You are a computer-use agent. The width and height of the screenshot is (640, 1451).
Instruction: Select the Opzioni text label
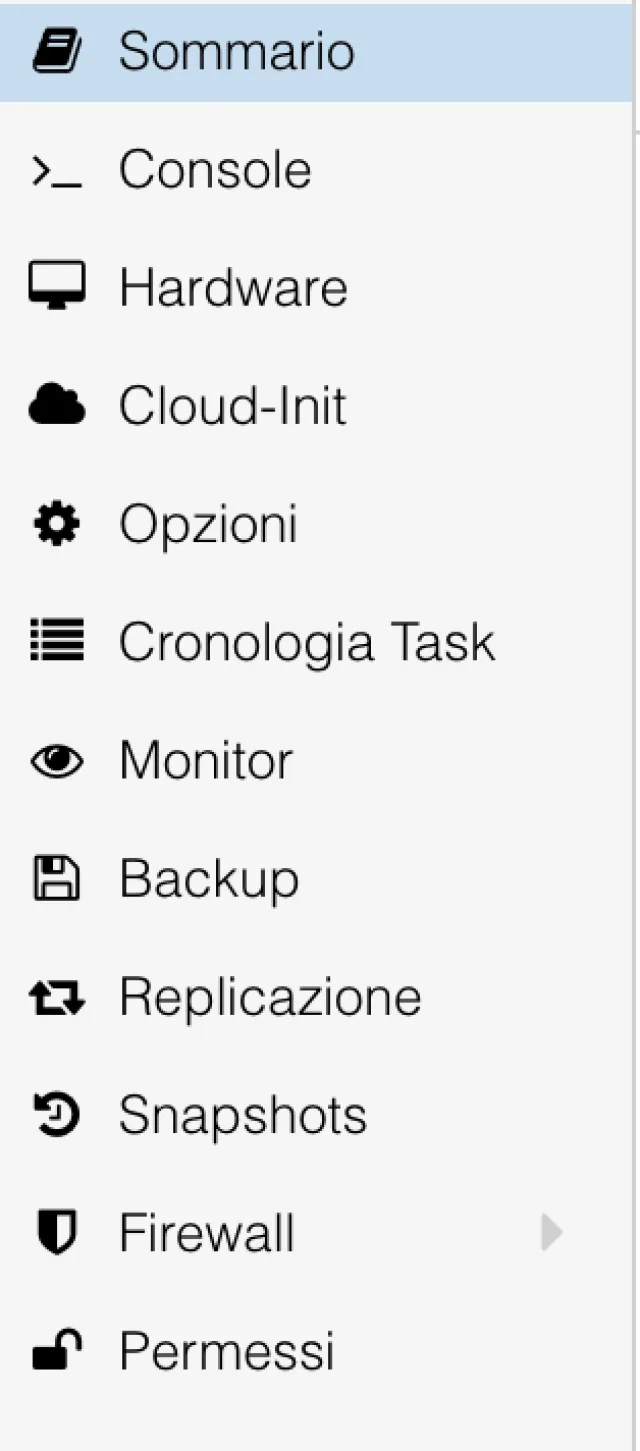tap(208, 525)
